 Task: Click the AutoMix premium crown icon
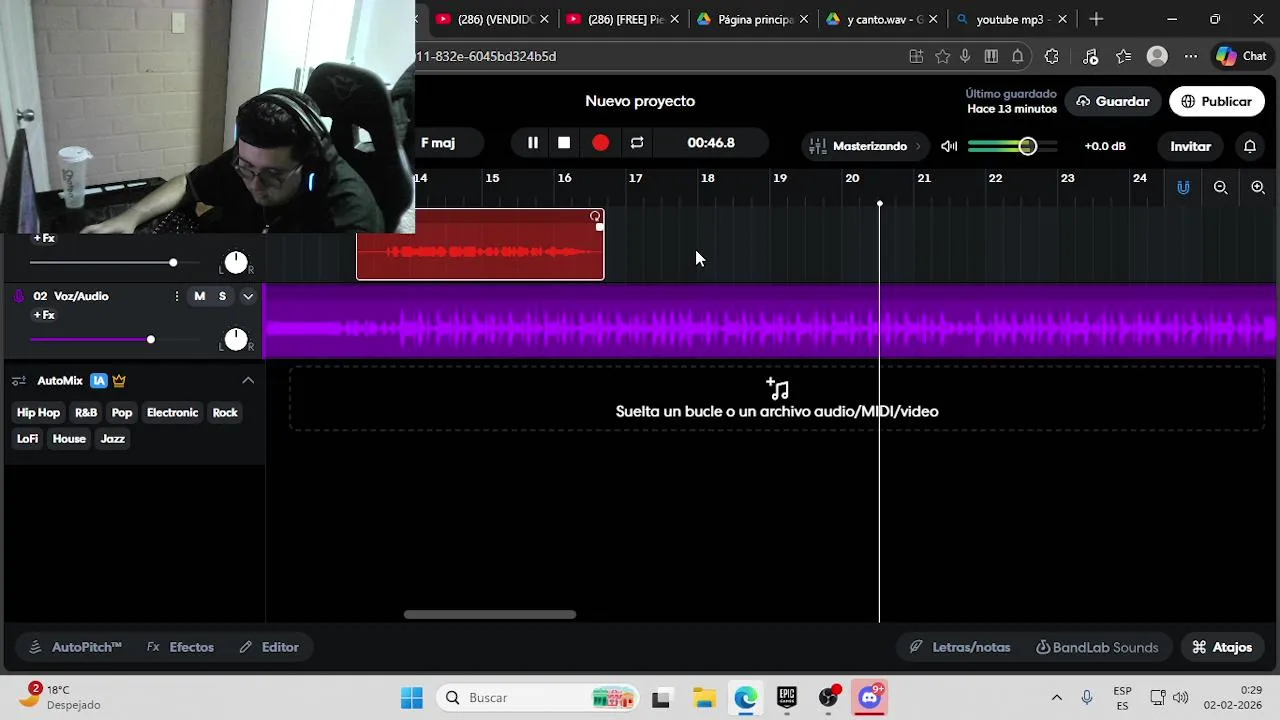[119, 380]
